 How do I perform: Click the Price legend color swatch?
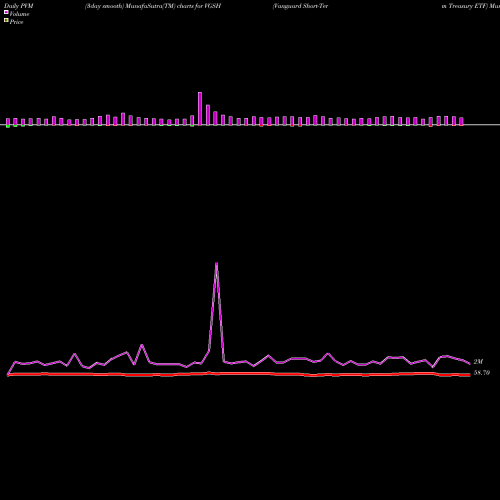point(6,21)
